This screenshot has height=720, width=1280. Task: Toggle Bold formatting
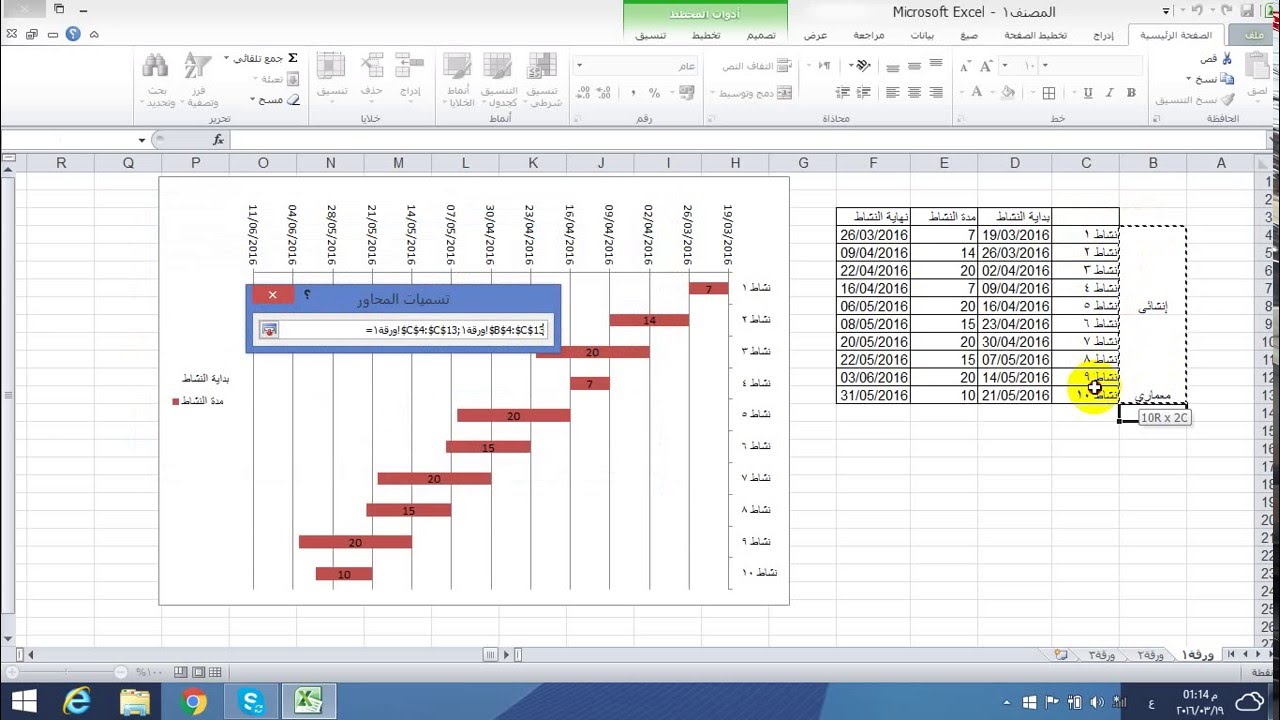1130,92
